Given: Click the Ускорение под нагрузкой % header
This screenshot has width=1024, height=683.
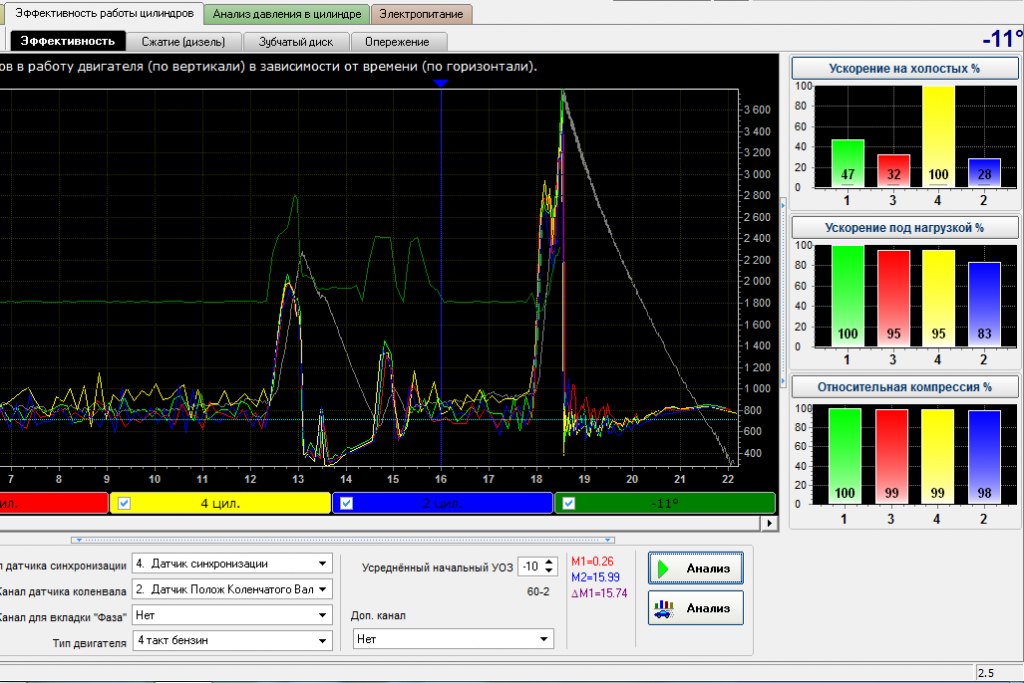Looking at the screenshot, I should click(904, 228).
